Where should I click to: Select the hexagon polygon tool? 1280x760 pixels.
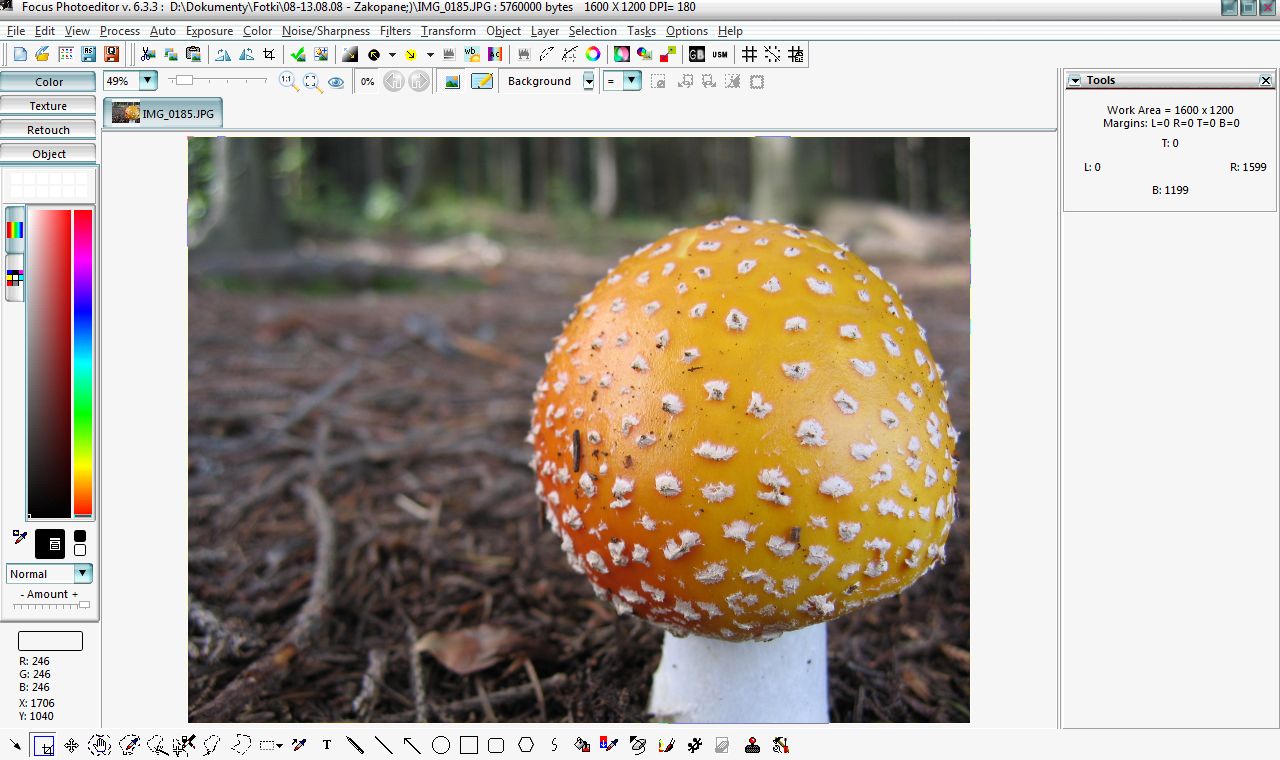click(526, 745)
